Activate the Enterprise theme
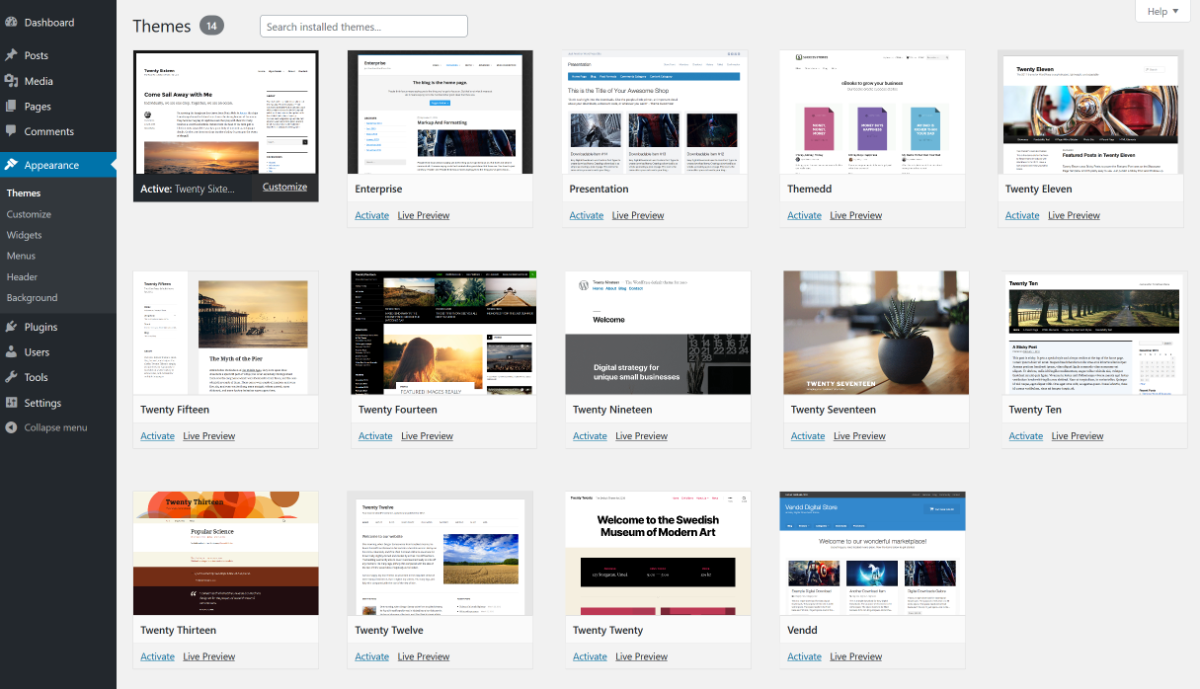Image resolution: width=1200 pixels, height=689 pixels. [372, 215]
